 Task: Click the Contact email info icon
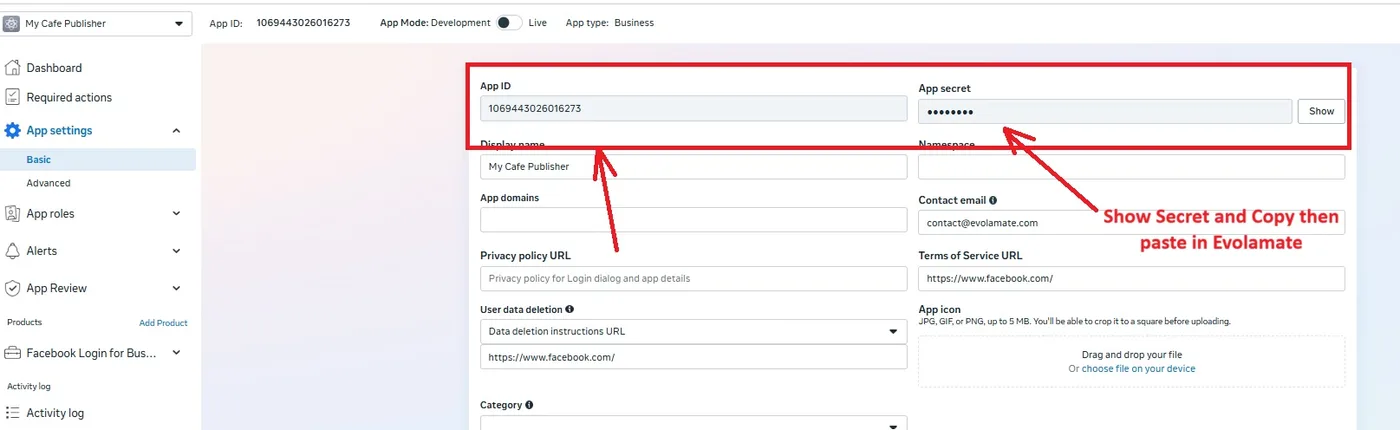(993, 201)
